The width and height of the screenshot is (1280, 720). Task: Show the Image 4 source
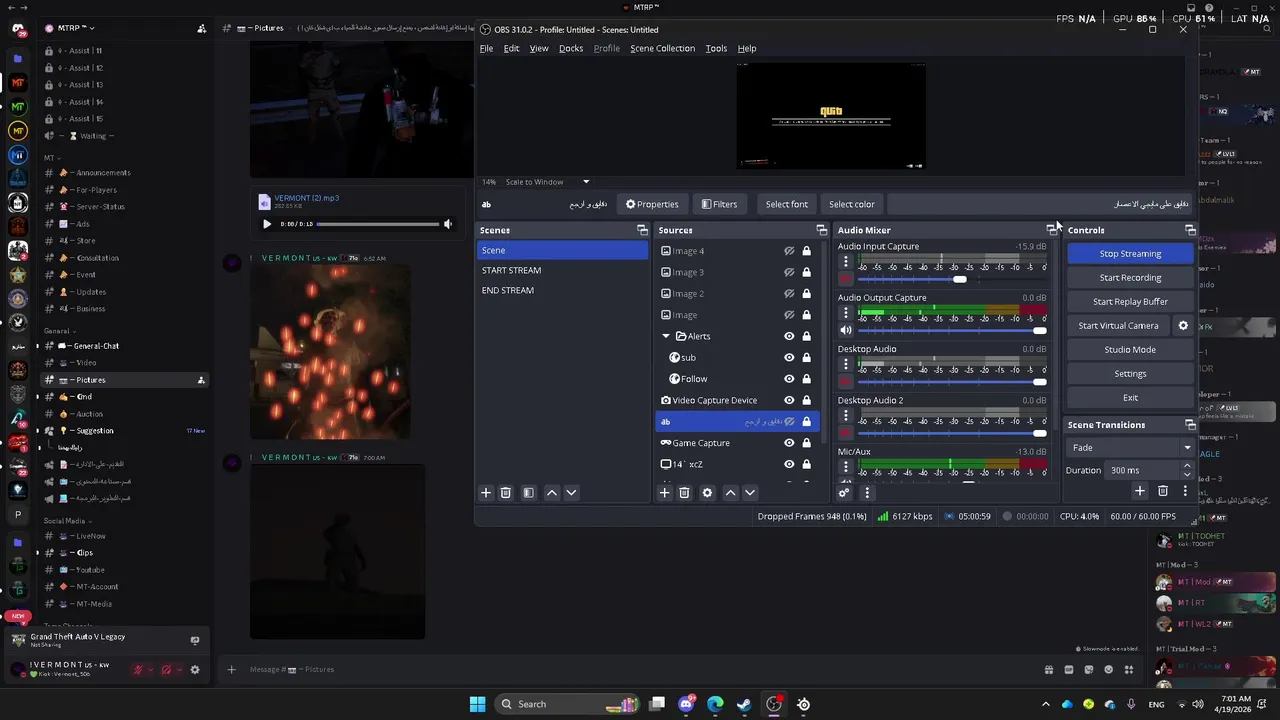click(x=789, y=251)
